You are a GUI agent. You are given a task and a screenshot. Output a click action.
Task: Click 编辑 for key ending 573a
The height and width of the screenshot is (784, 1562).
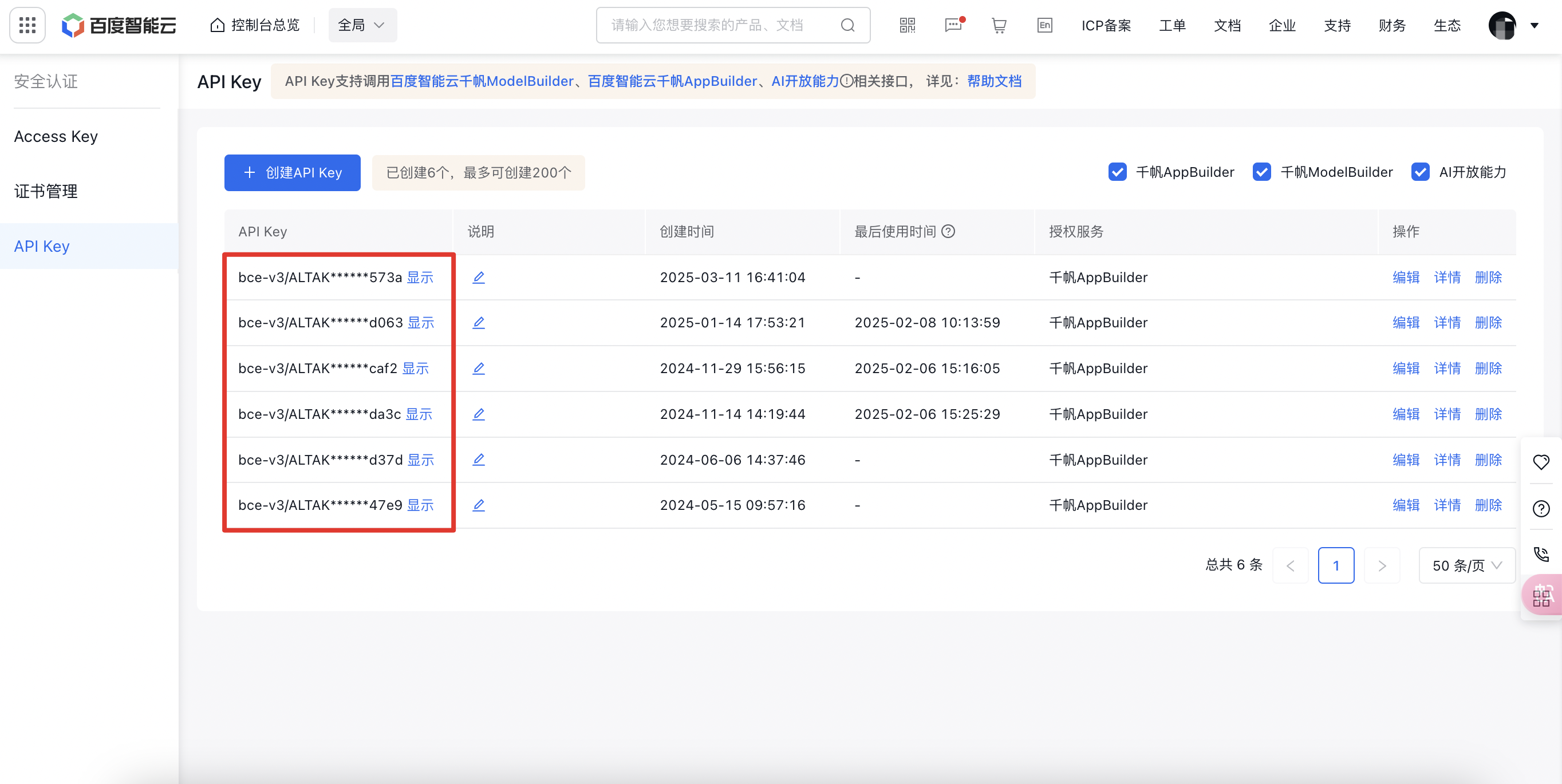1406,277
